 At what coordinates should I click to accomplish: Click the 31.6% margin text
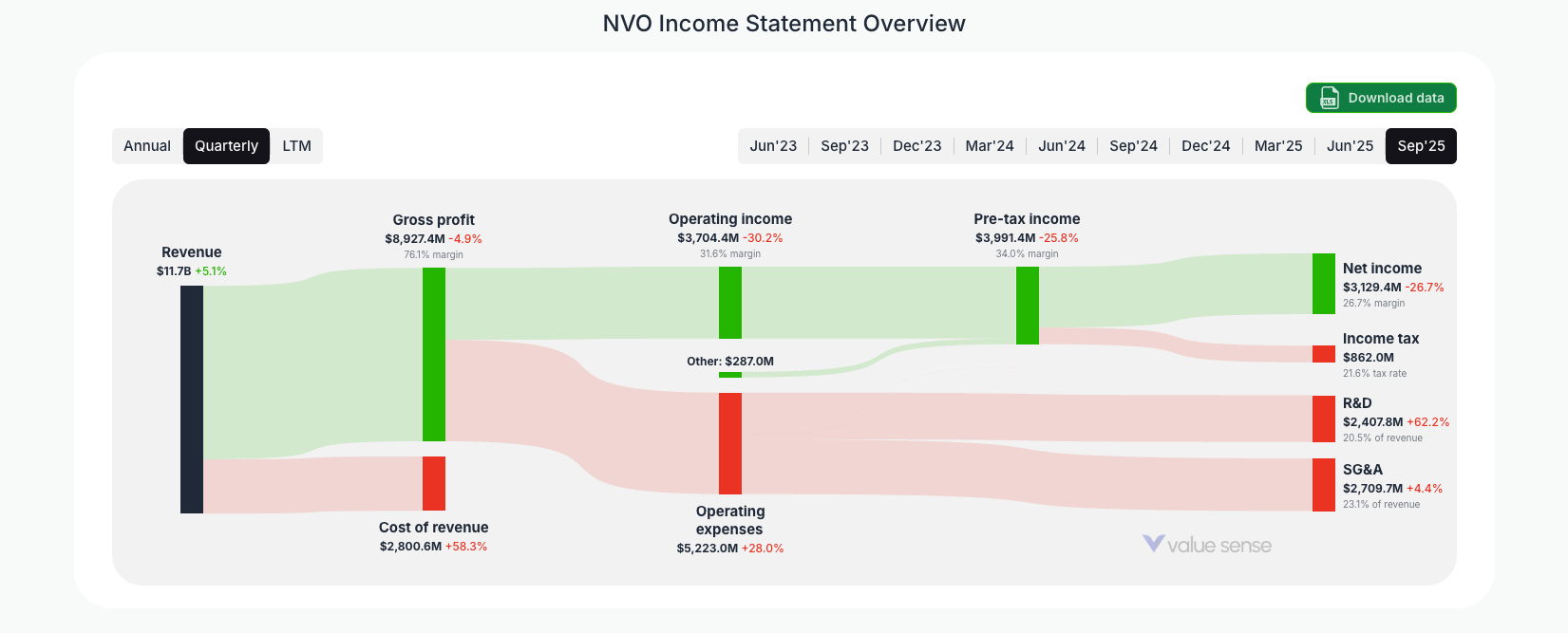click(730, 253)
